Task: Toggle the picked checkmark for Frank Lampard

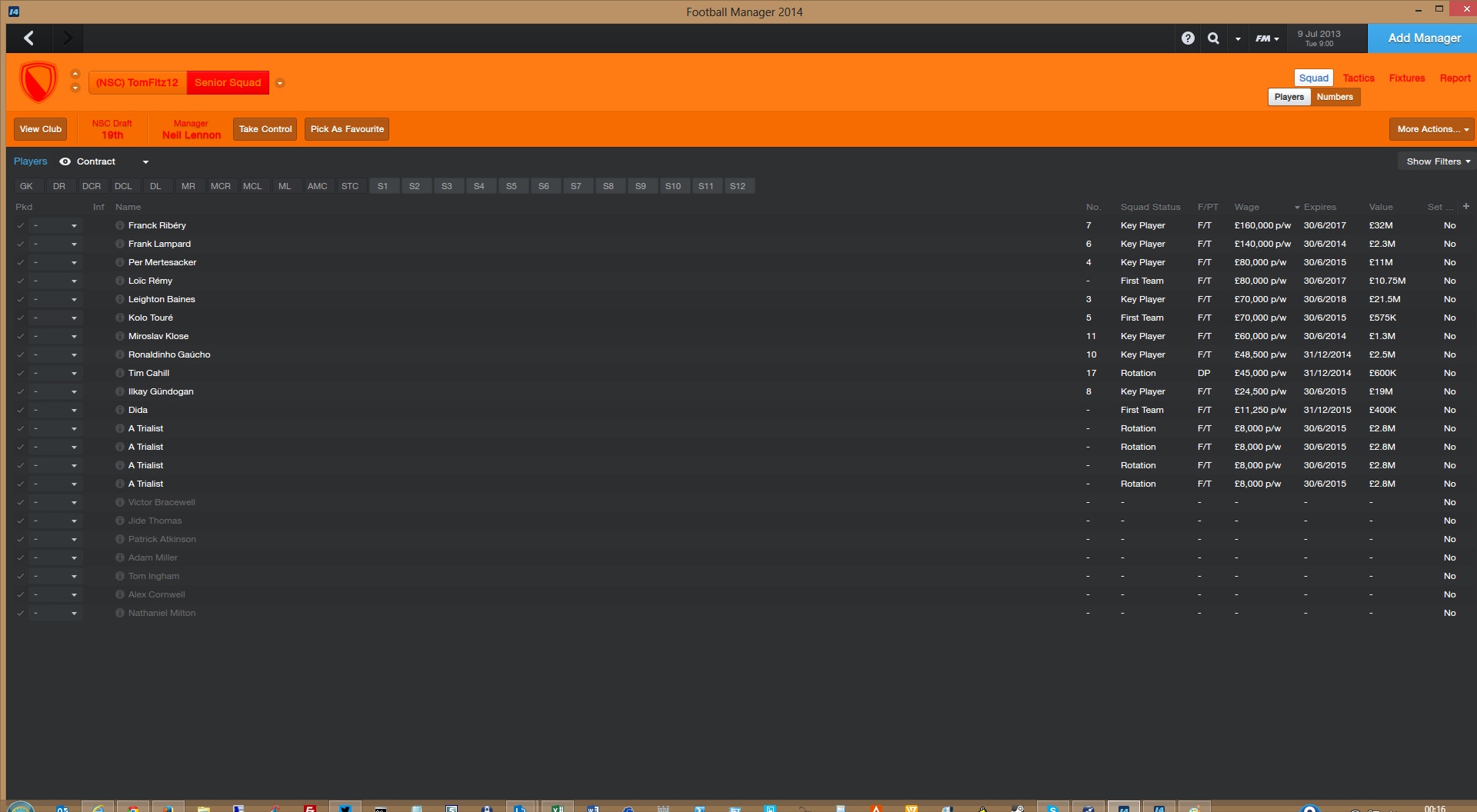Action: tap(21, 244)
